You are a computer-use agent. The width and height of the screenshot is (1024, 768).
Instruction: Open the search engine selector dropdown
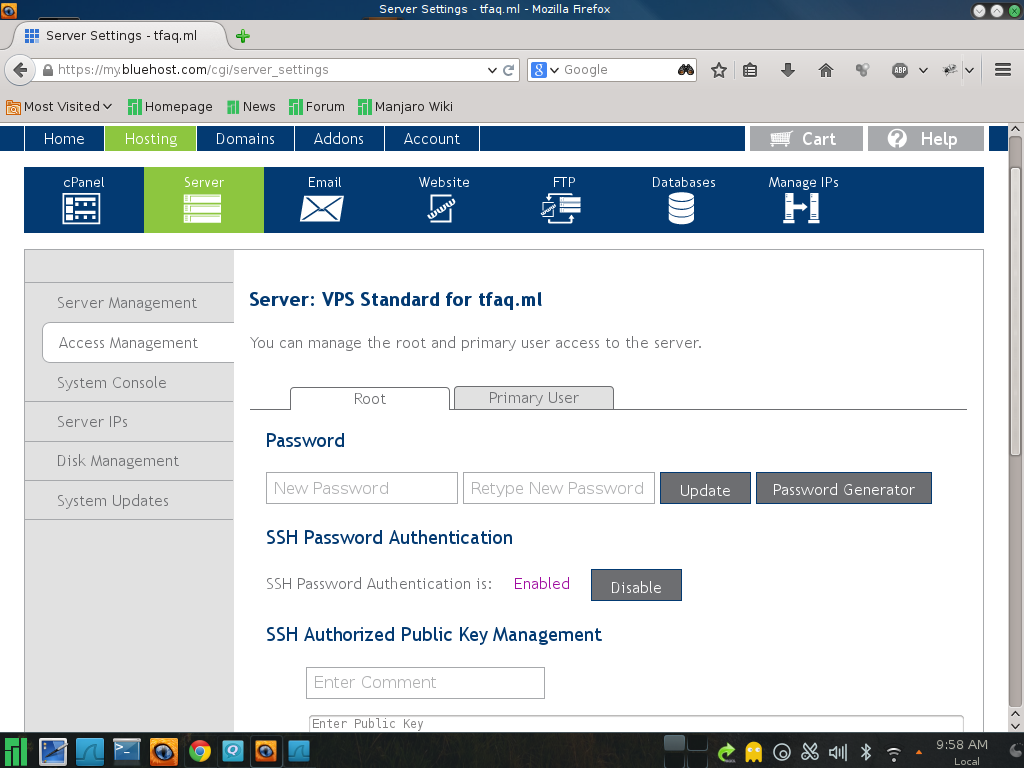pos(544,70)
